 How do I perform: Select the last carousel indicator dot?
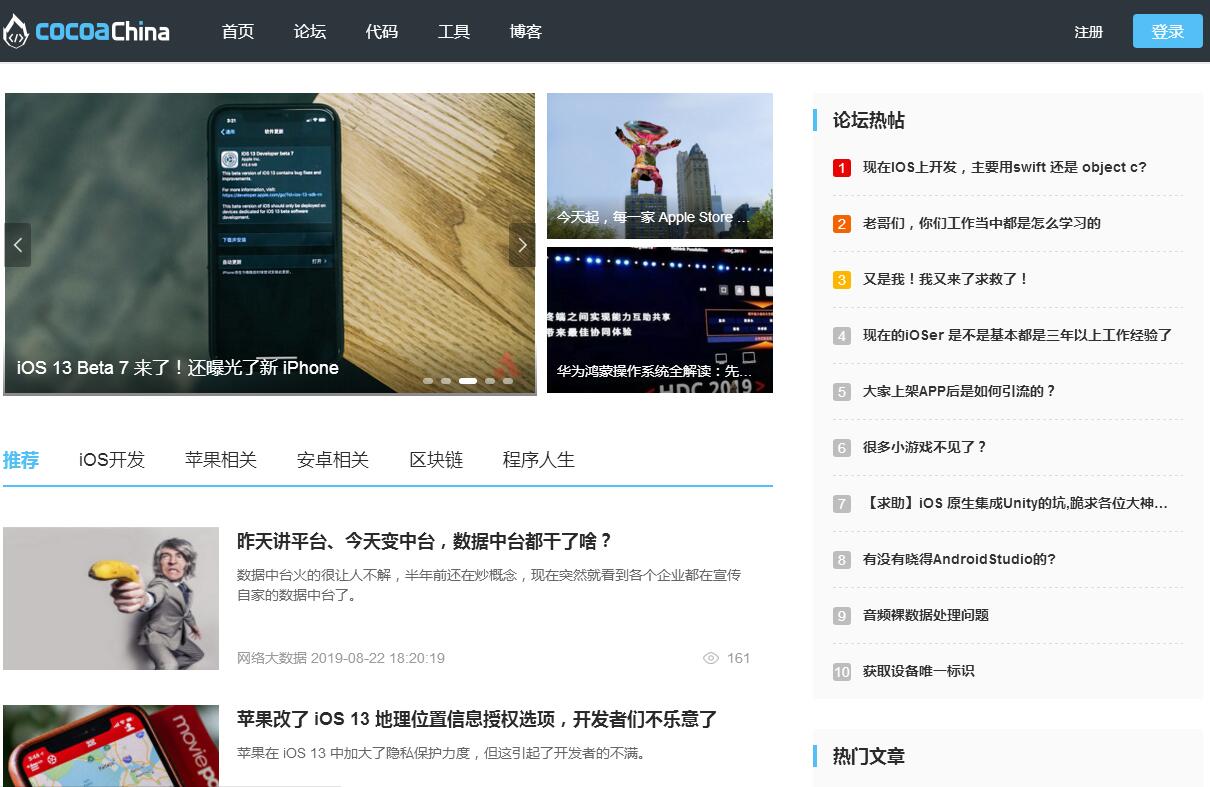pyautogui.click(x=508, y=381)
